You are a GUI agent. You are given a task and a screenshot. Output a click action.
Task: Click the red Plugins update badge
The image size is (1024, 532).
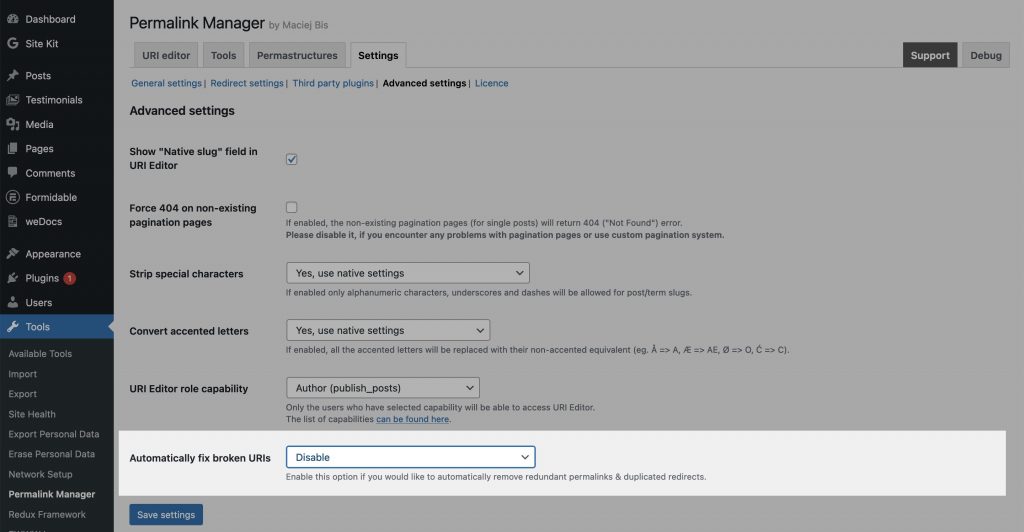pos(69,278)
